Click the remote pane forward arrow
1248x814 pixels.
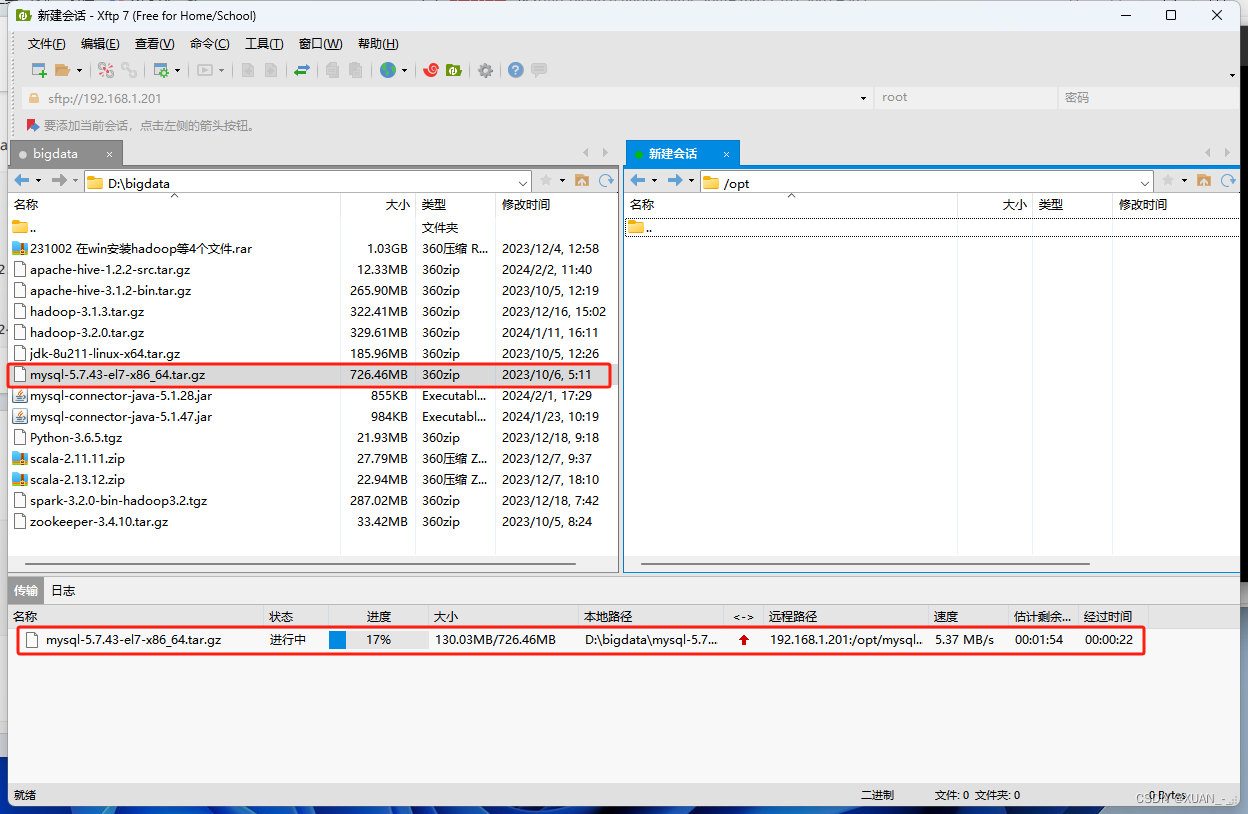coord(675,181)
